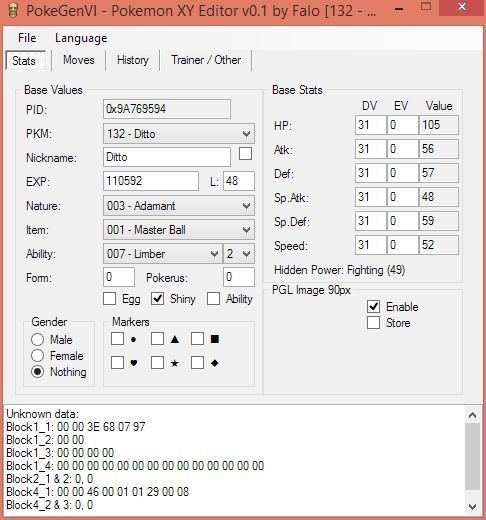Click the Speed Value field showing 52

tap(439, 245)
